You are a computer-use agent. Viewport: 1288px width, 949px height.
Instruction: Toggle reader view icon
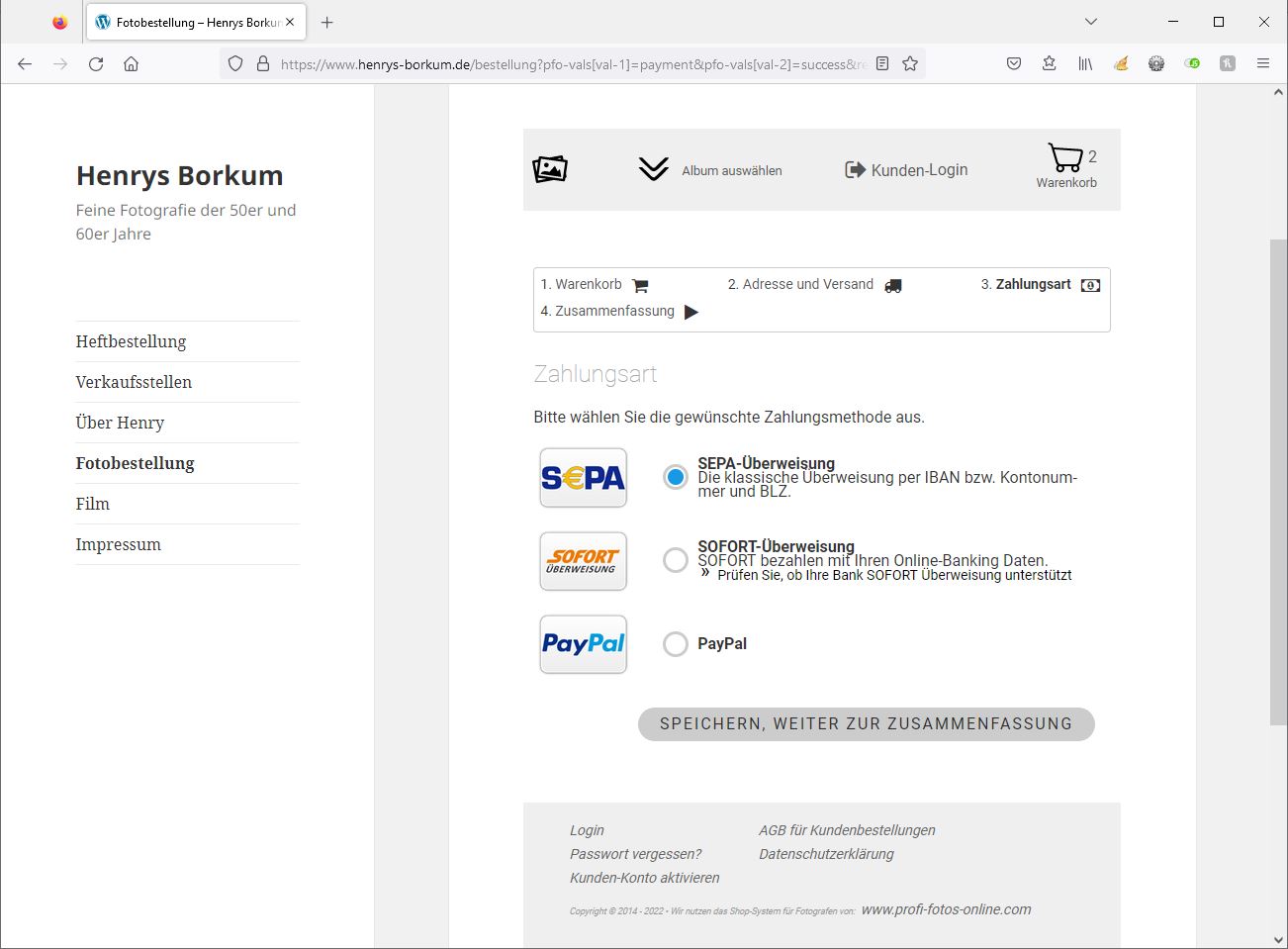(882, 63)
